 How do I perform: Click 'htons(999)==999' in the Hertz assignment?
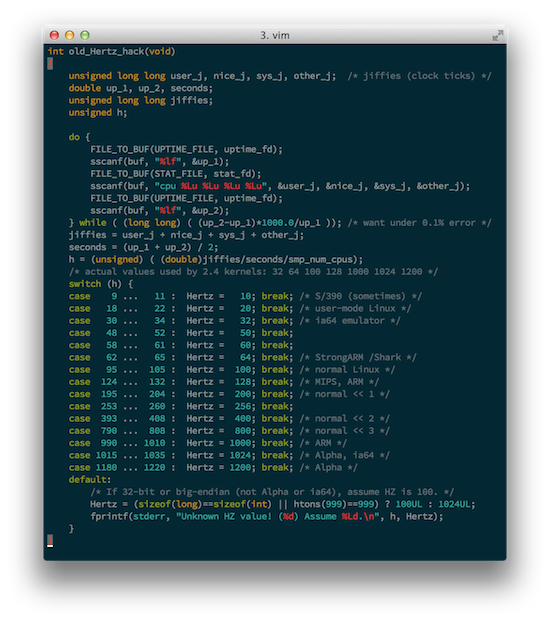coord(334,505)
